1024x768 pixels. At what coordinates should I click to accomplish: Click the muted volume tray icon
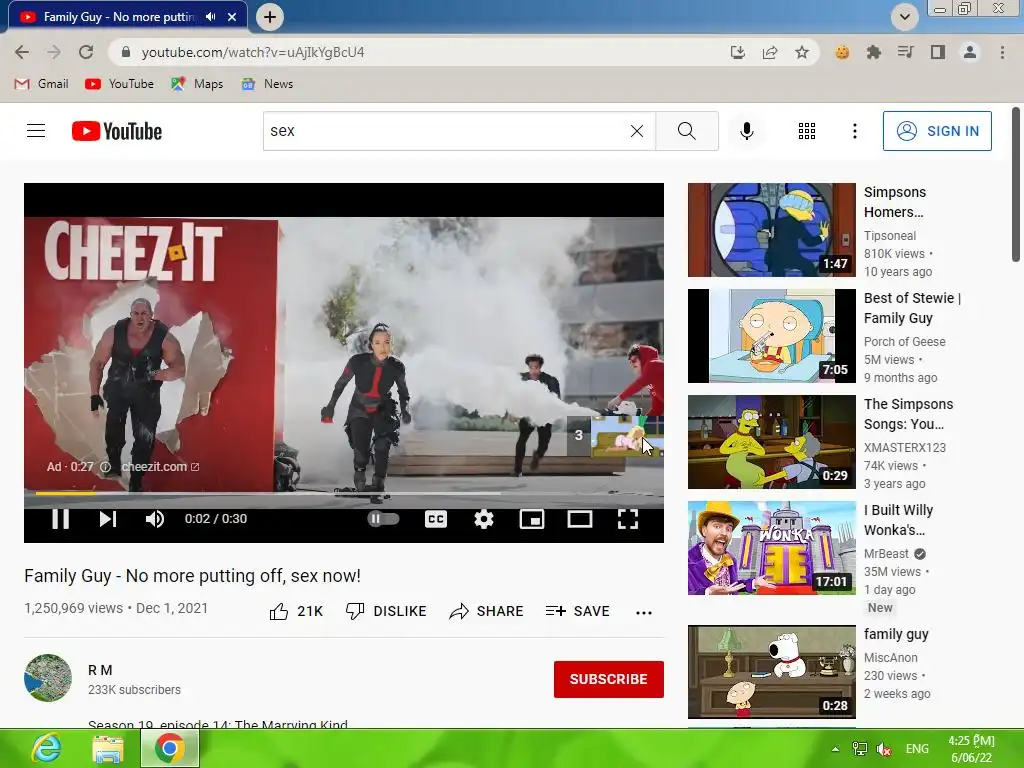(x=884, y=749)
